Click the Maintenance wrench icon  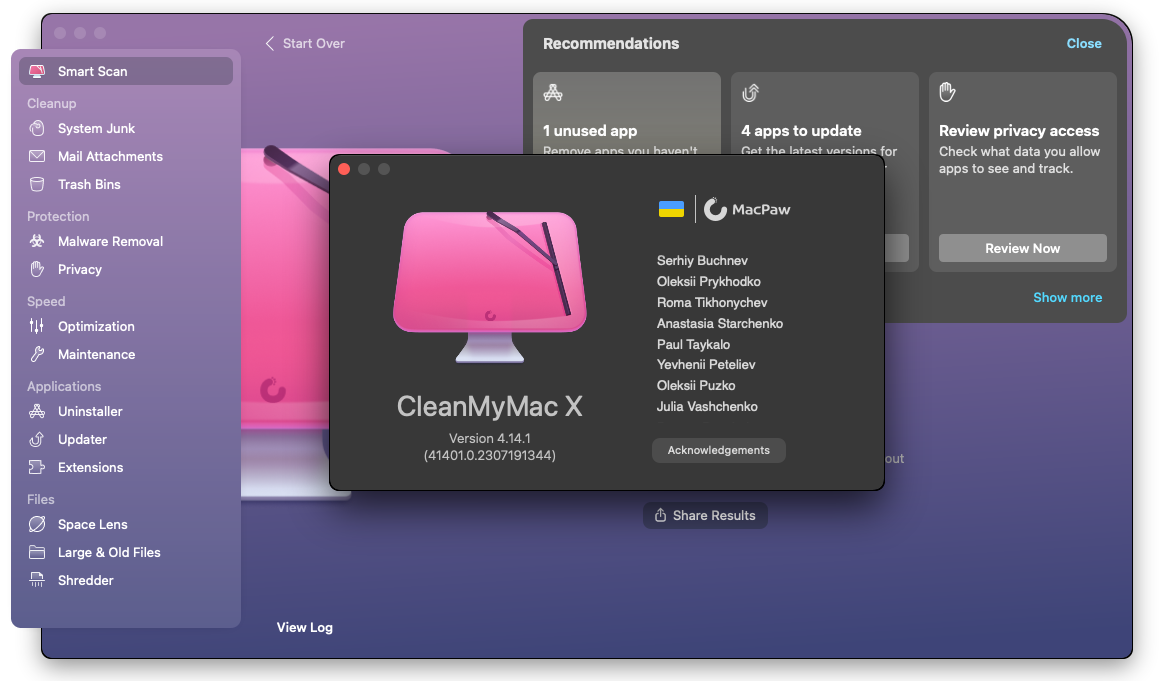(x=37, y=354)
